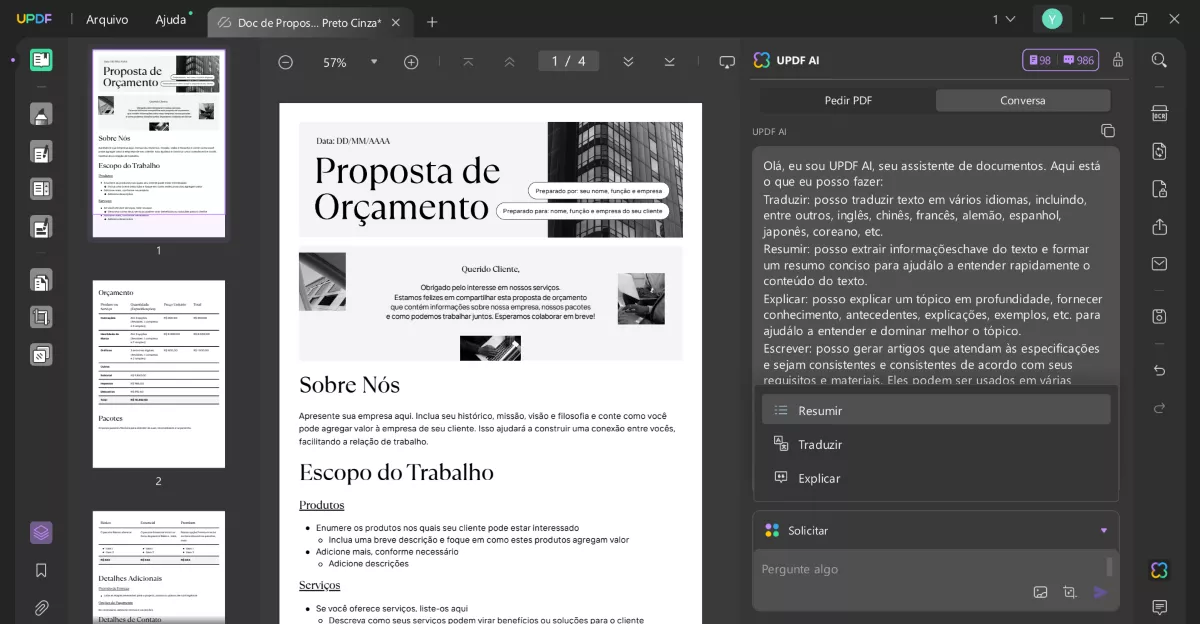The width and height of the screenshot is (1200, 624).
Task: Choose the Resumir option in the AI panel
Action: (935, 409)
